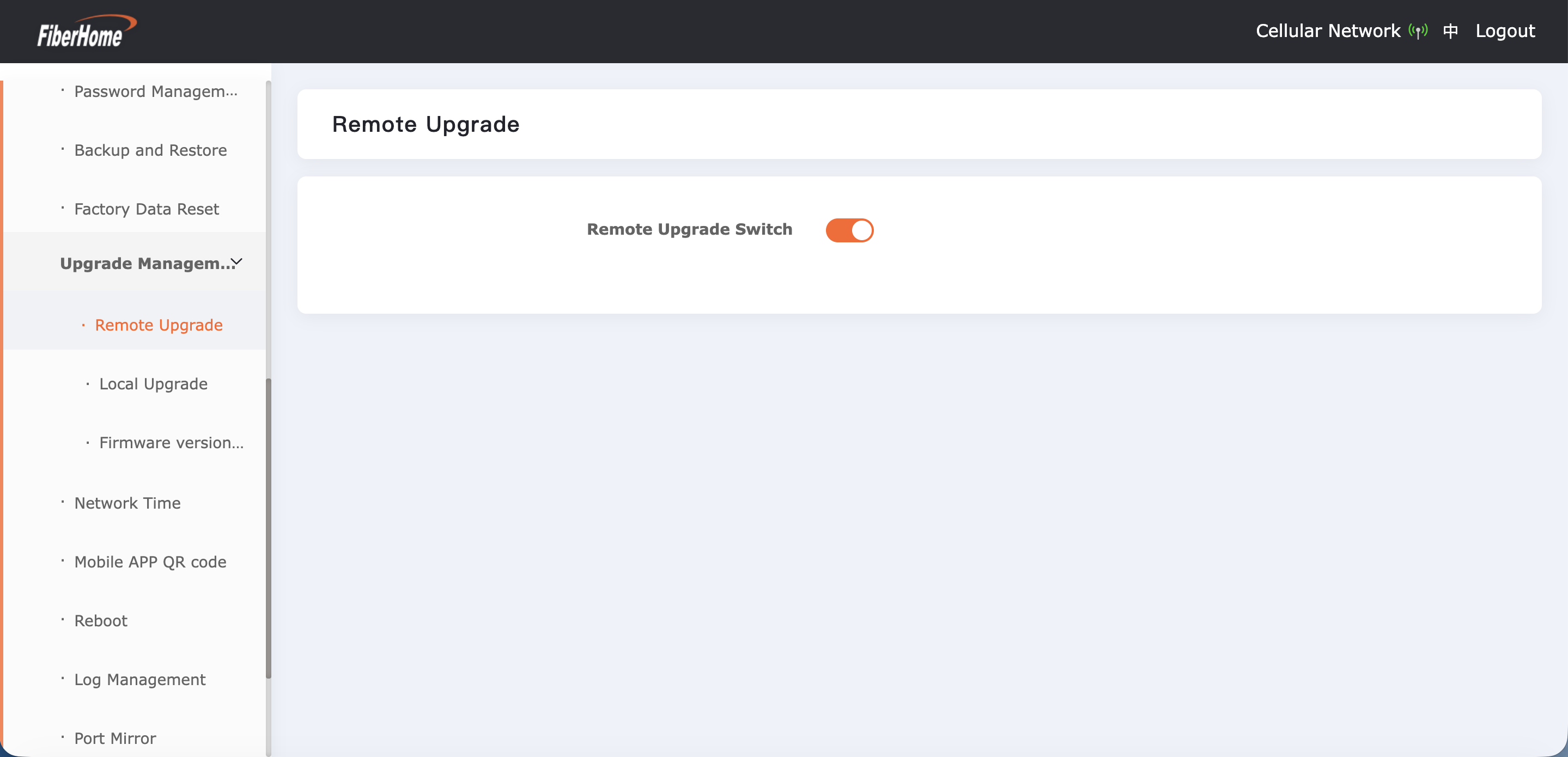Screen dimensions: 1568x757
Task: Go to Log Management
Action: 139,680
